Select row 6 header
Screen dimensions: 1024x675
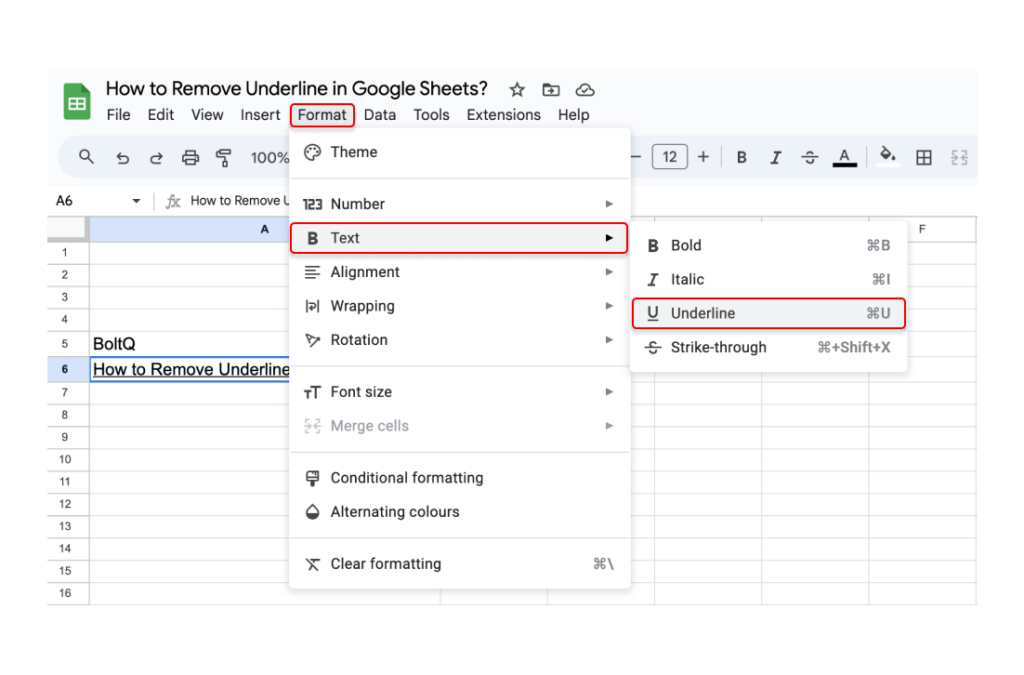tap(68, 369)
